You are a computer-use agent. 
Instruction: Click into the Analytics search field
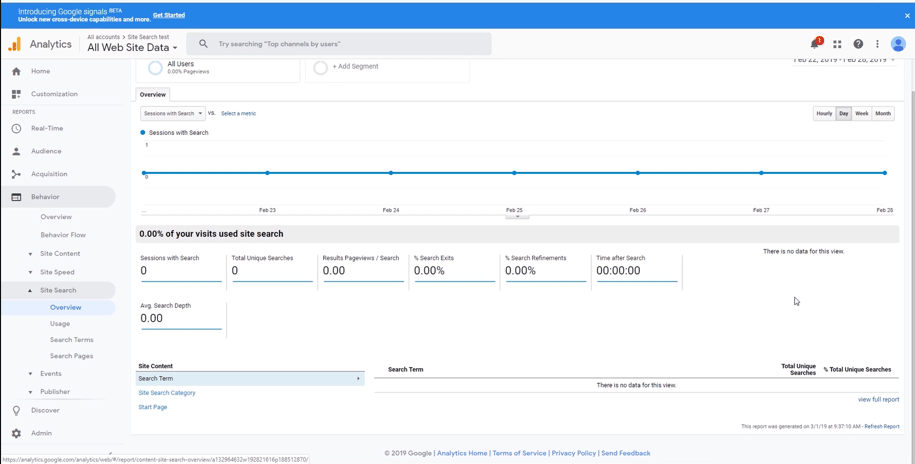pos(338,44)
